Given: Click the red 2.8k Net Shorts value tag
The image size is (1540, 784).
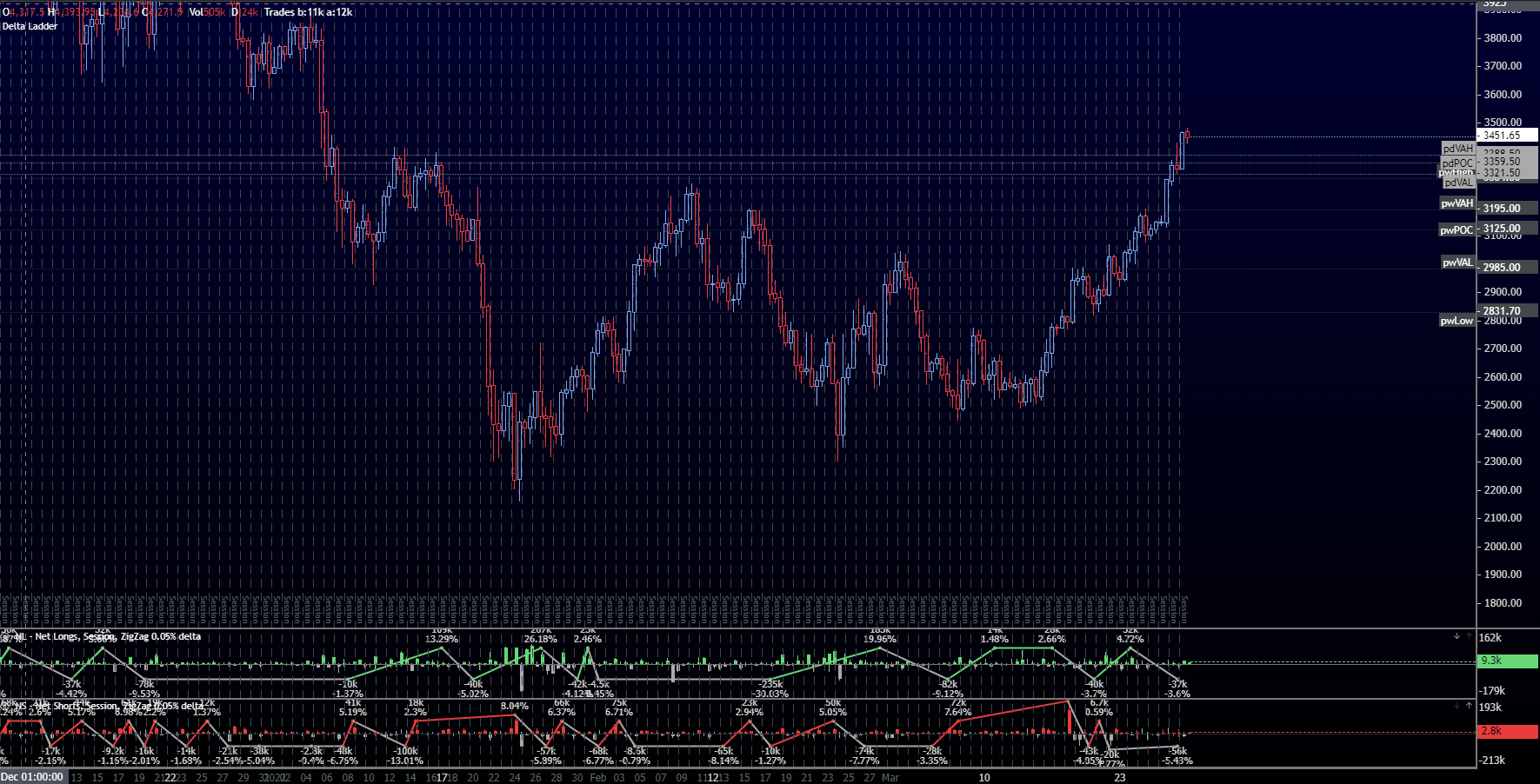Looking at the screenshot, I should 1508,732.
